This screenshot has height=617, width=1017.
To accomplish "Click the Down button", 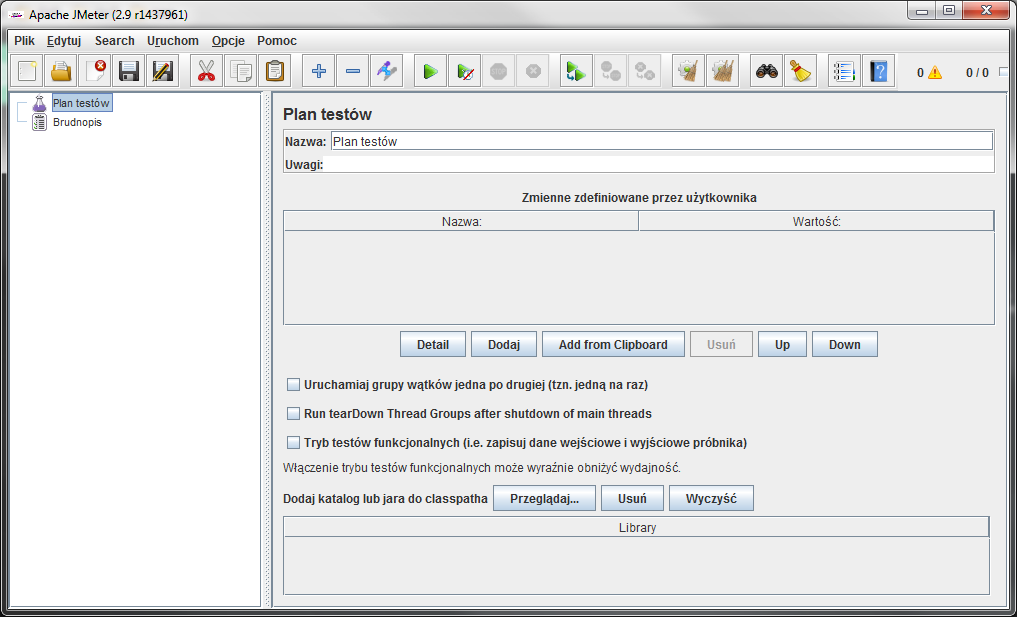I will click(x=844, y=345).
